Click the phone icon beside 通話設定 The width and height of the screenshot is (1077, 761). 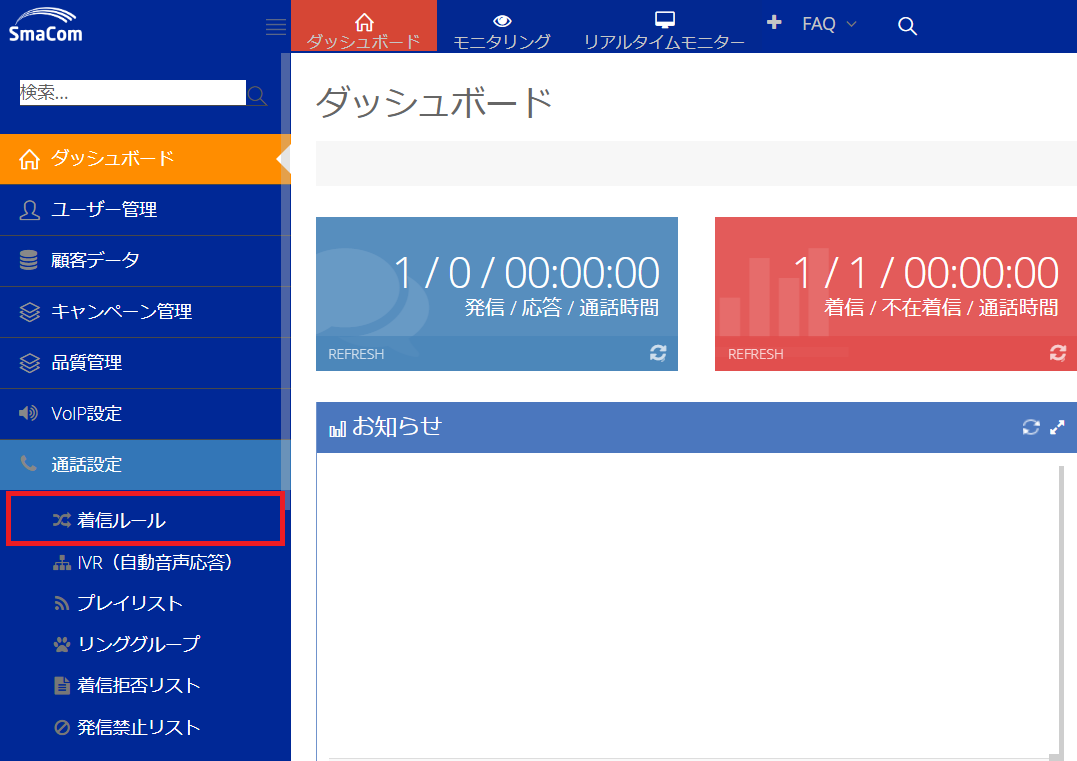pos(28,464)
